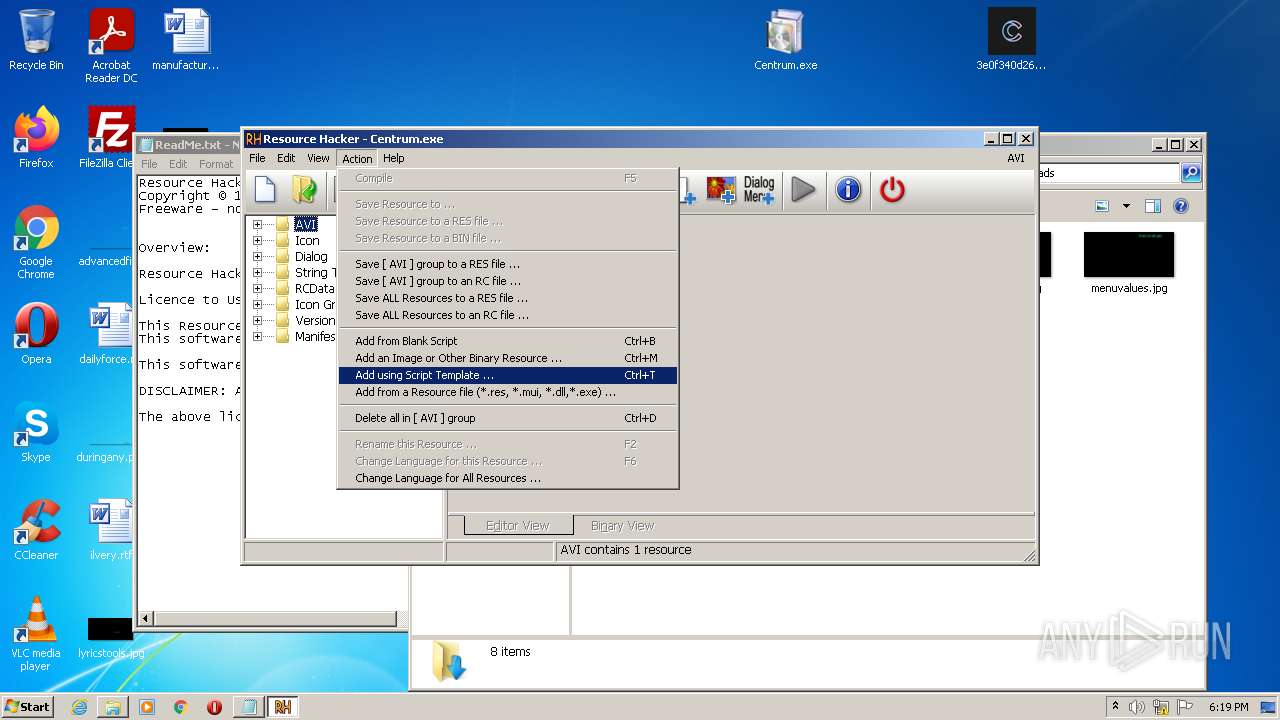Switch to Editor View tab
Viewport: 1280px width, 720px height.
[x=517, y=525]
